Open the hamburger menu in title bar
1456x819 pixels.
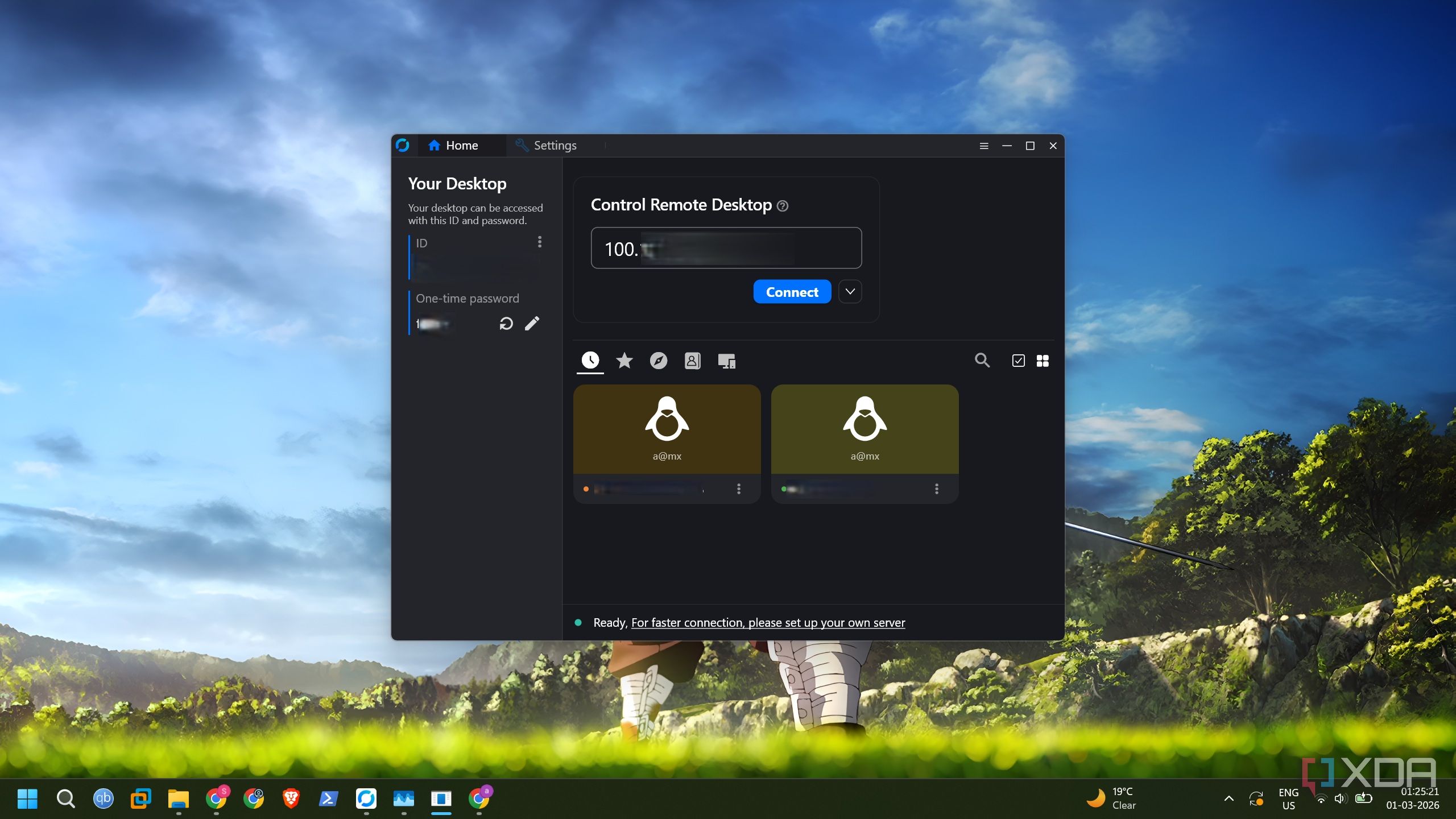click(984, 146)
